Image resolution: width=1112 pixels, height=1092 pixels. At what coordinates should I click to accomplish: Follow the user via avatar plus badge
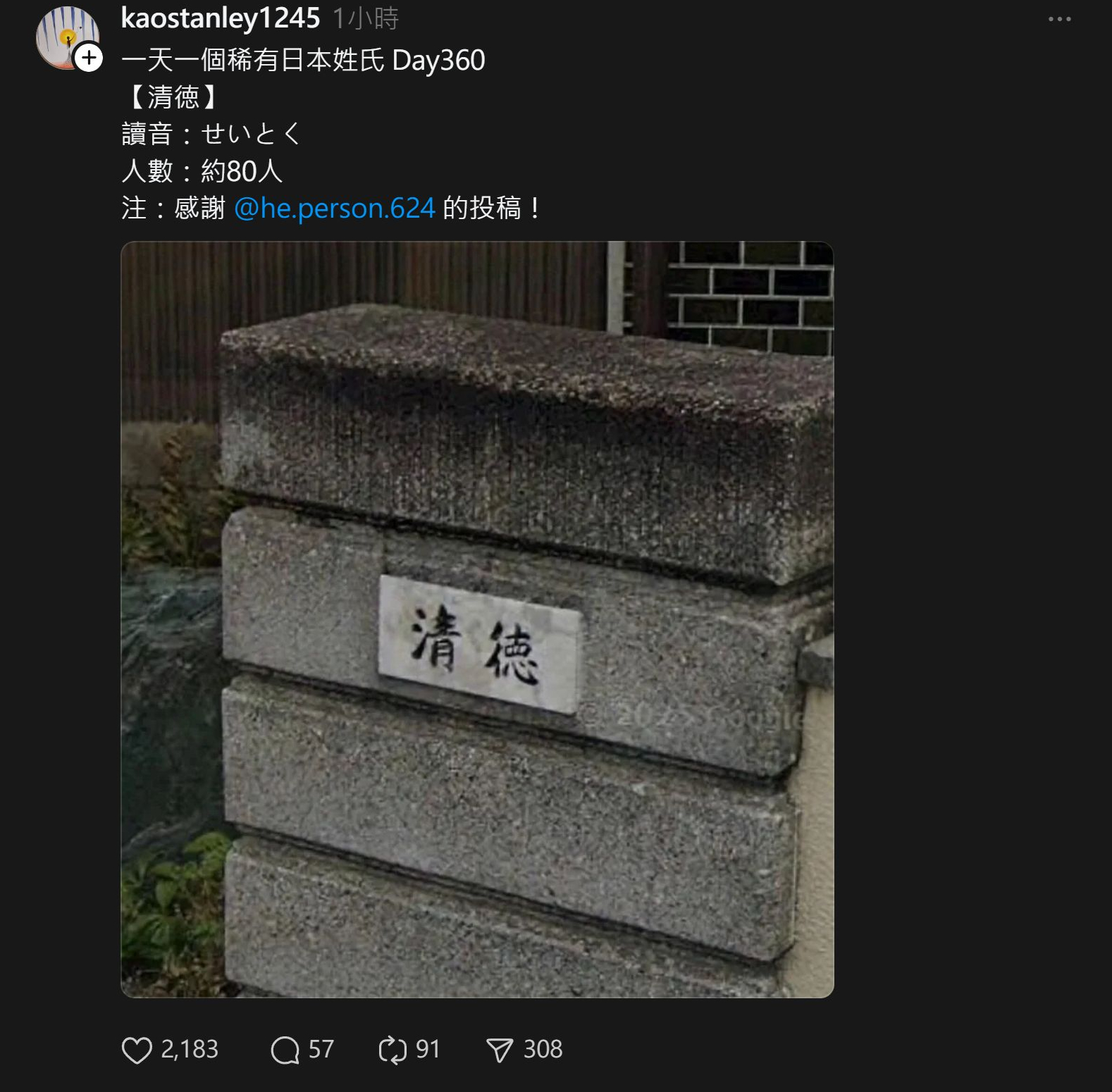point(89,58)
